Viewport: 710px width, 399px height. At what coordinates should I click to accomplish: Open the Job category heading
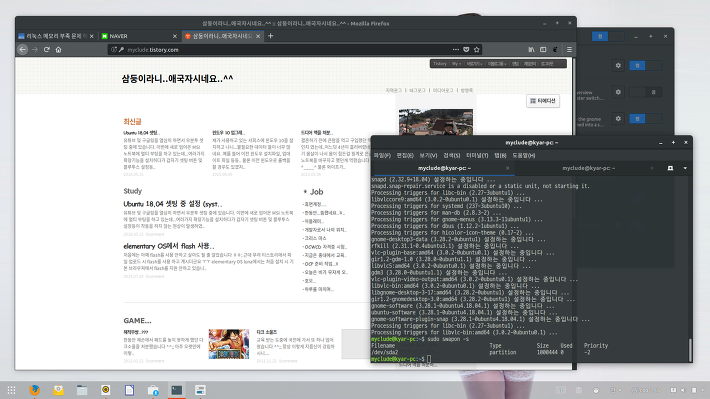coord(316,192)
